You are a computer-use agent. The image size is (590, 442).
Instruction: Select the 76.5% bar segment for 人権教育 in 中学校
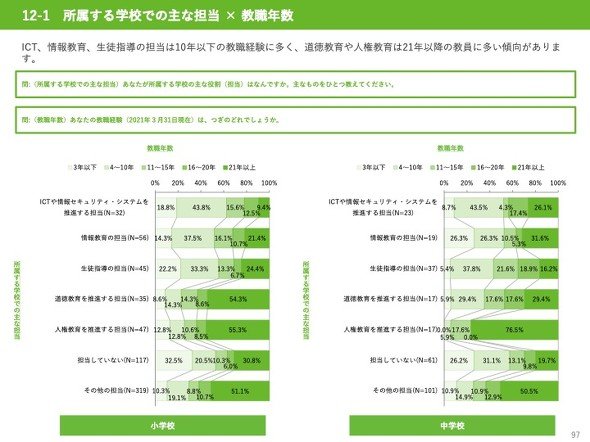click(514, 330)
